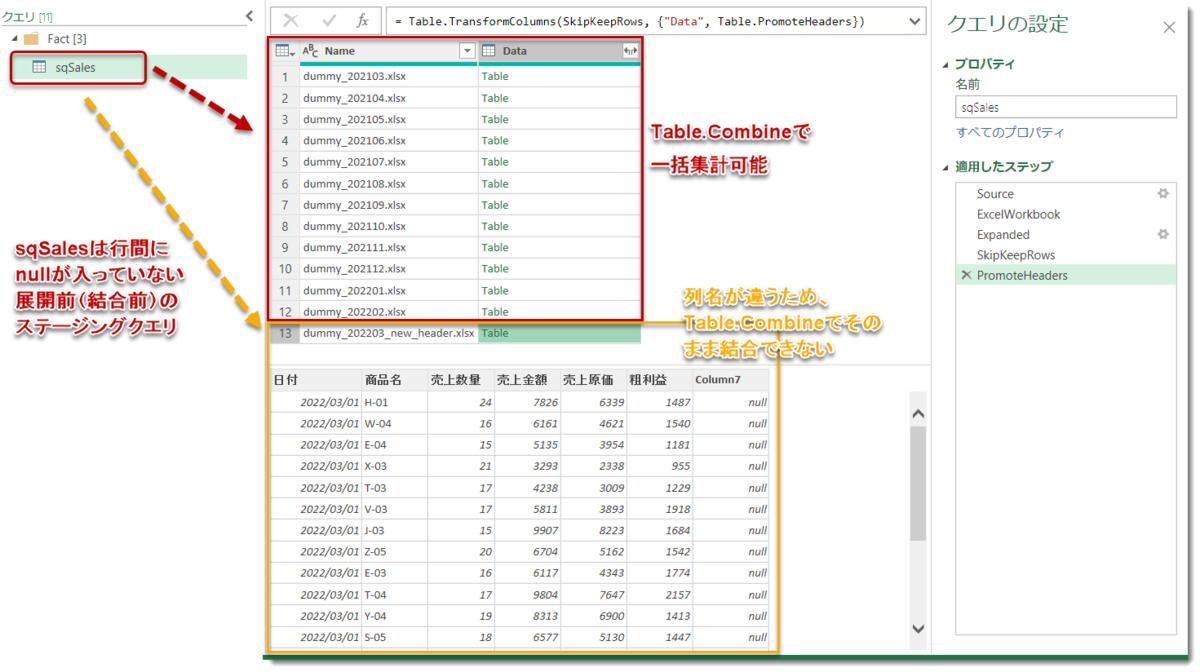Click the 売上数量 preview column header
Image resolution: width=1200 pixels, height=672 pixels.
(461, 380)
